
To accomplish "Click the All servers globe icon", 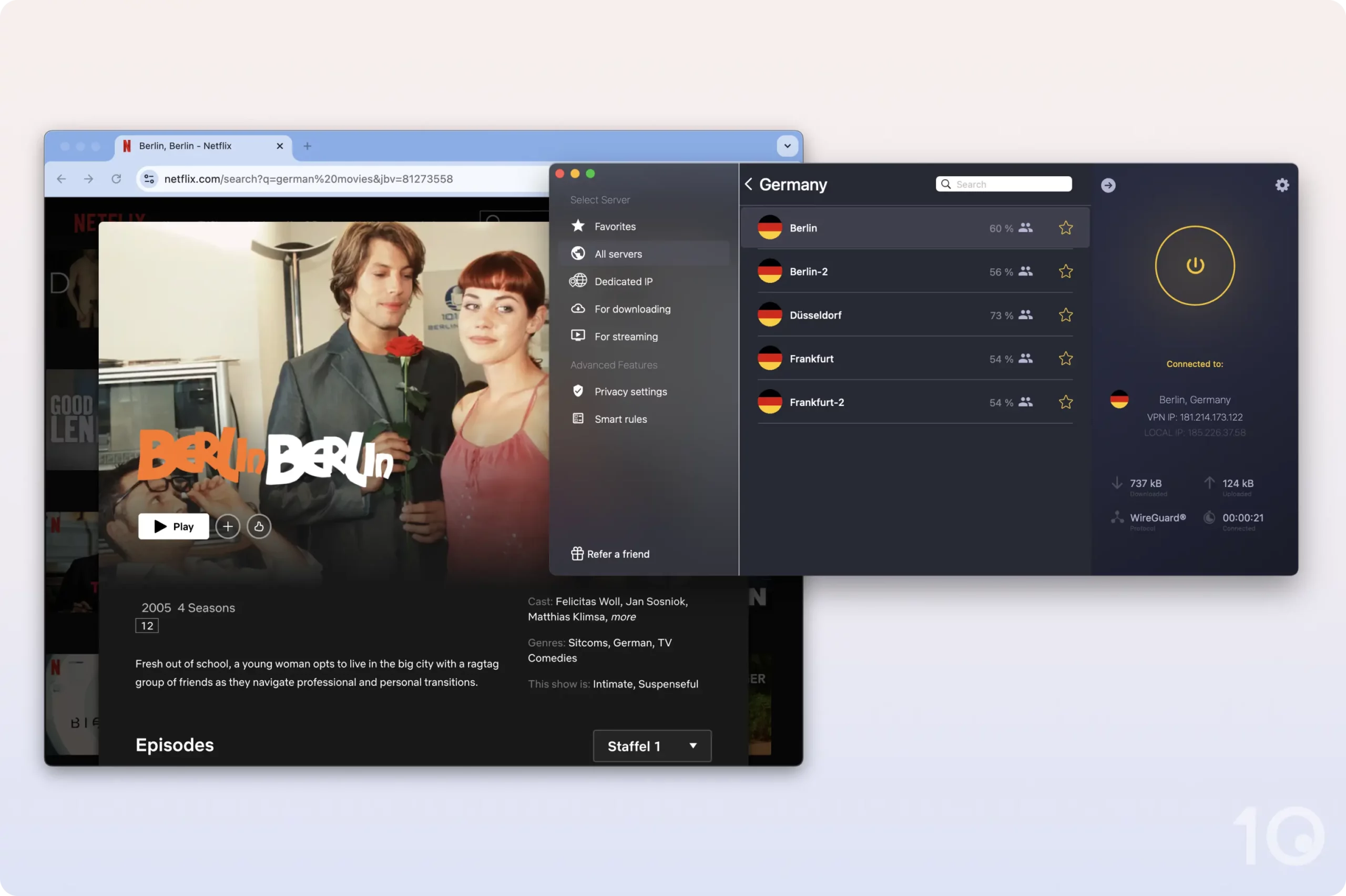I will [579, 254].
